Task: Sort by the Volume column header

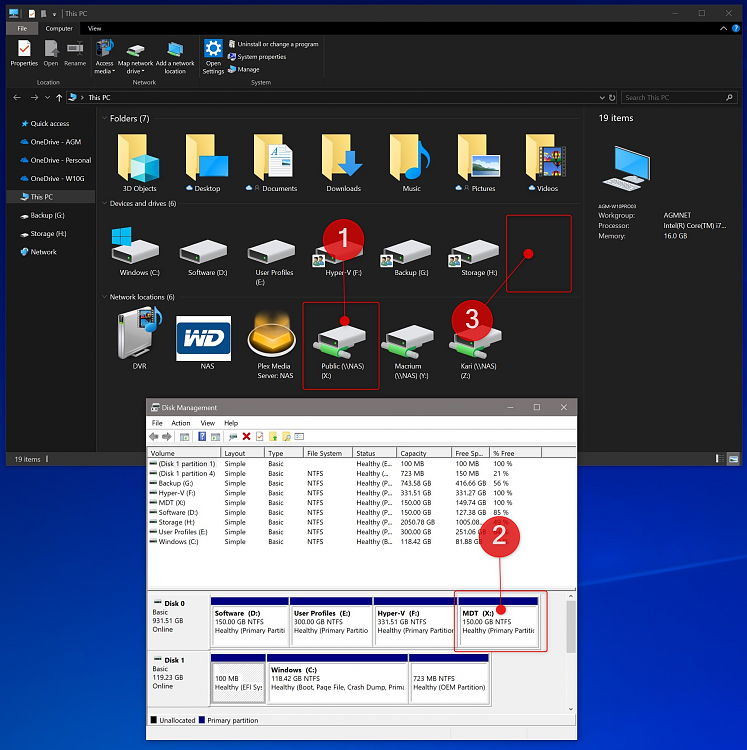Action: 184,453
